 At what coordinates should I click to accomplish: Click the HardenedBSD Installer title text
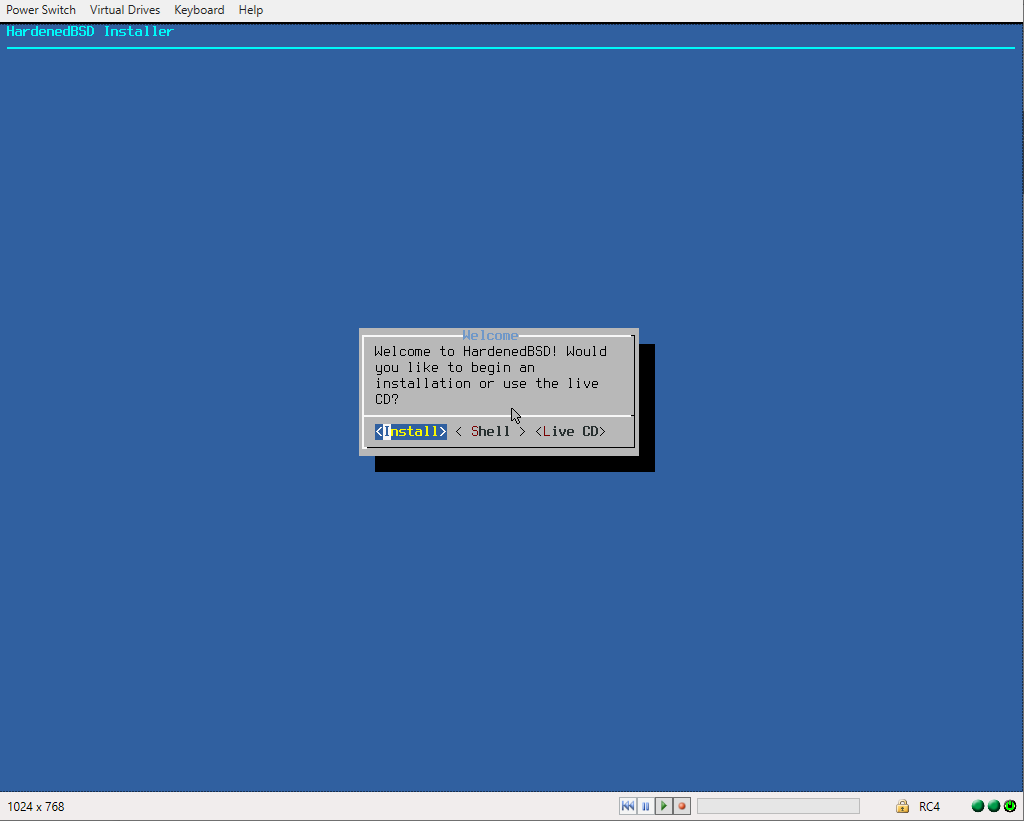pyautogui.click(x=90, y=31)
